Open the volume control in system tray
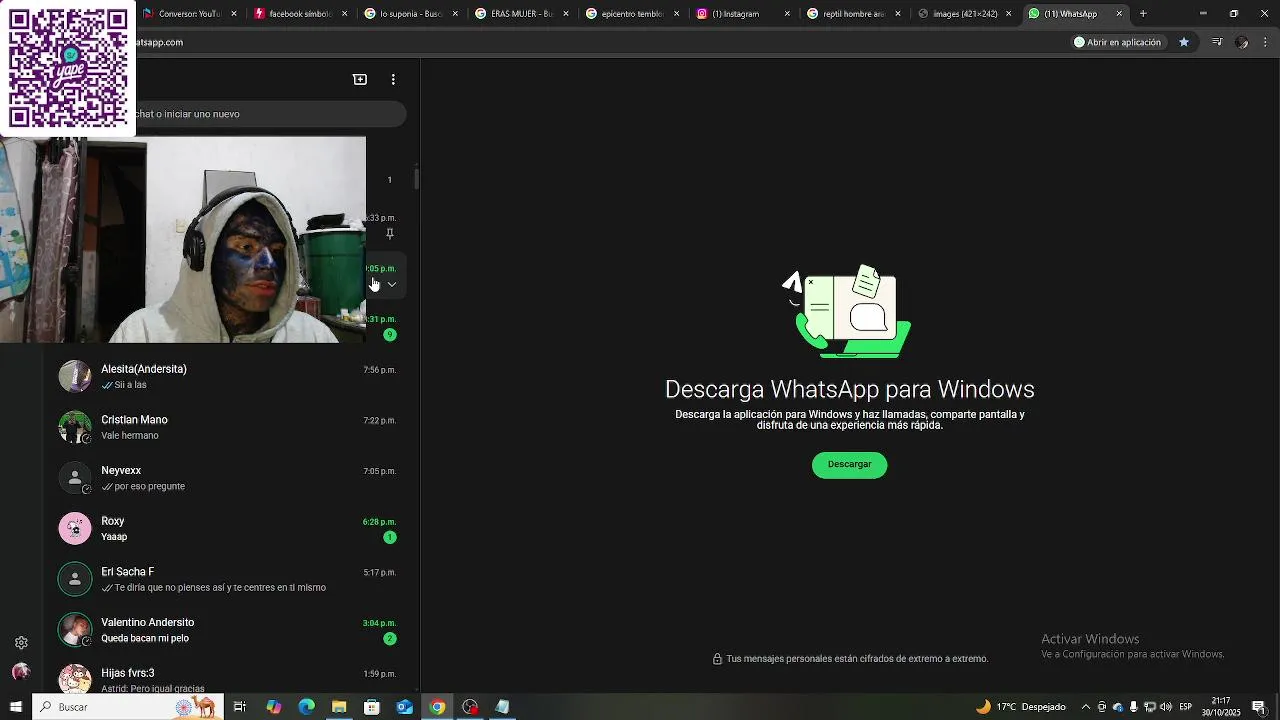 point(1166,707)
